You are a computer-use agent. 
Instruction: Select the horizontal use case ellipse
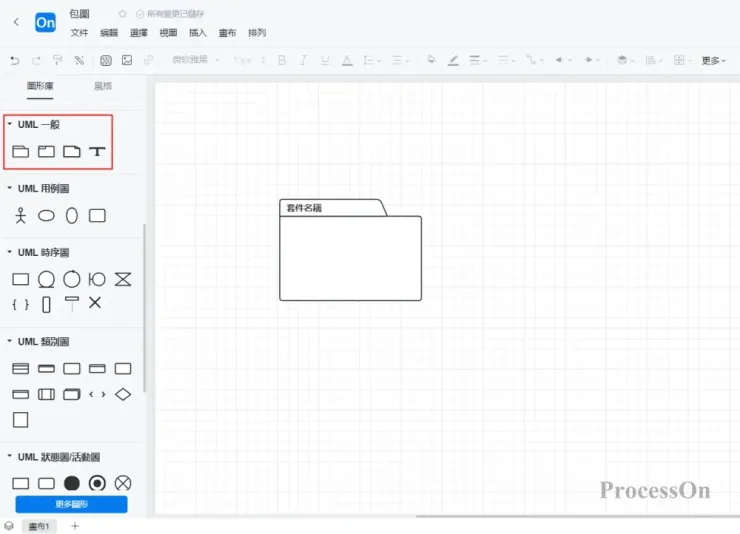click(x=46, y=216)
